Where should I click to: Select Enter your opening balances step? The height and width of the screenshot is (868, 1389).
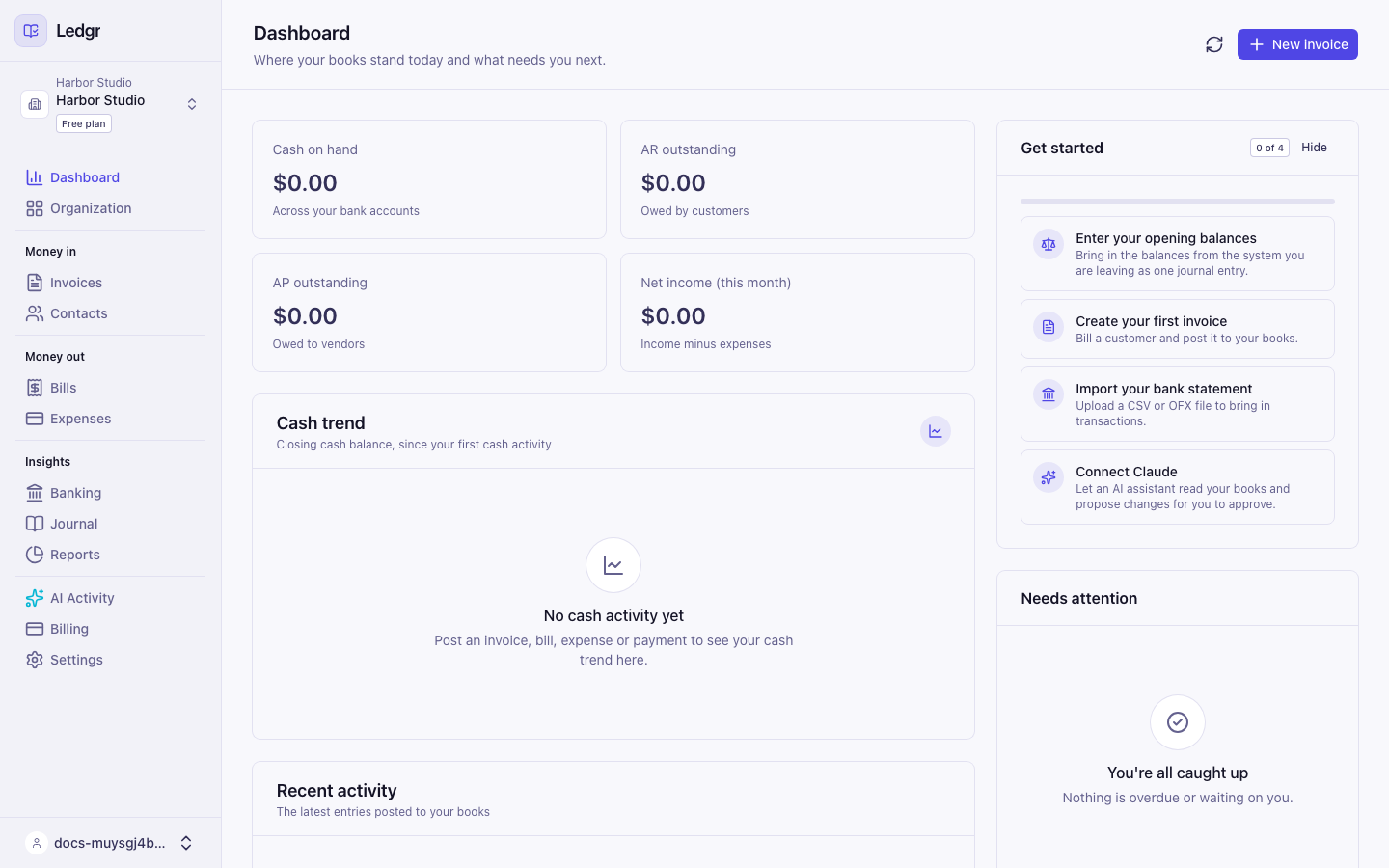(x=1178, y=254)
